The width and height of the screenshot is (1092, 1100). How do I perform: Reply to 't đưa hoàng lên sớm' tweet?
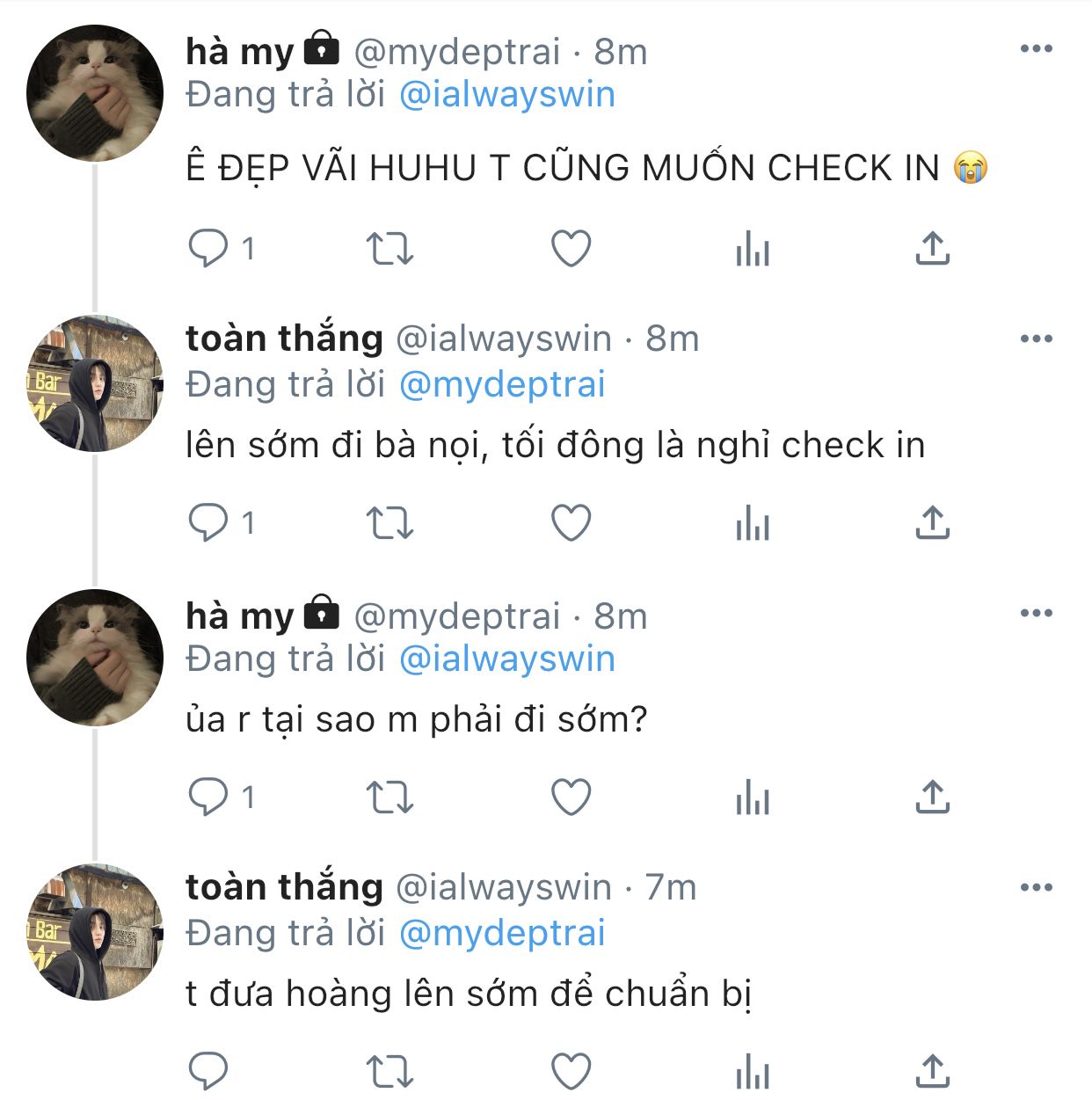209,1072
